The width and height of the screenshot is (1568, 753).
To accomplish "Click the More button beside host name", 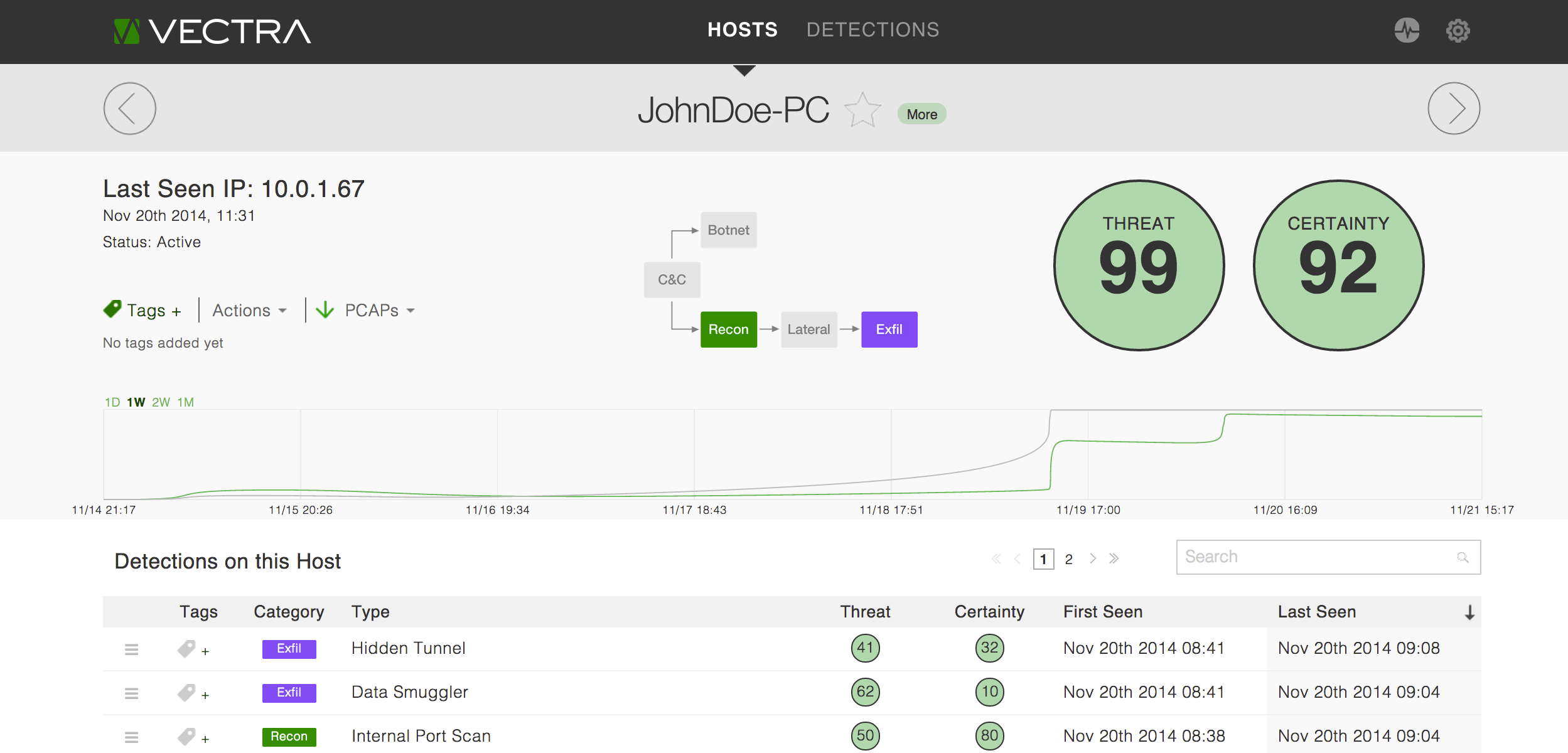I will pyautogui.click(x=921, y=114).
